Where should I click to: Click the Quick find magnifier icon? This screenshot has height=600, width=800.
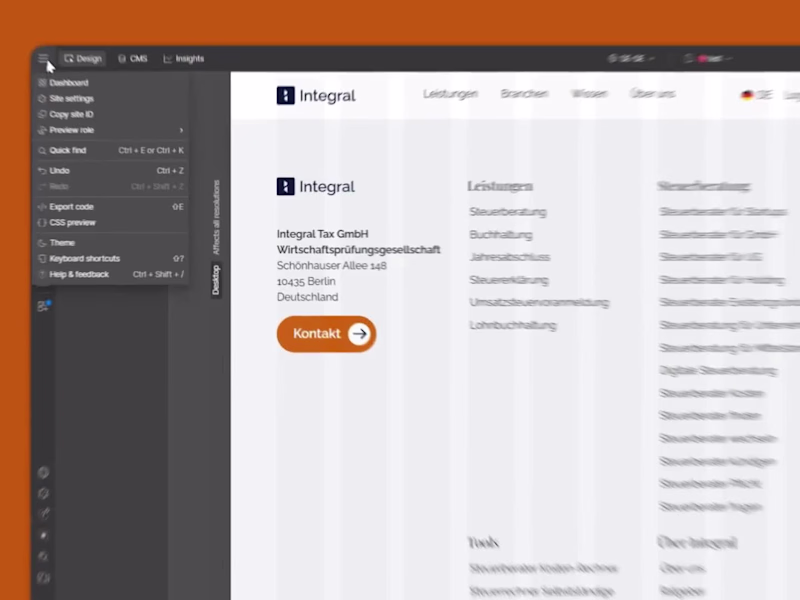pos(42,151)
